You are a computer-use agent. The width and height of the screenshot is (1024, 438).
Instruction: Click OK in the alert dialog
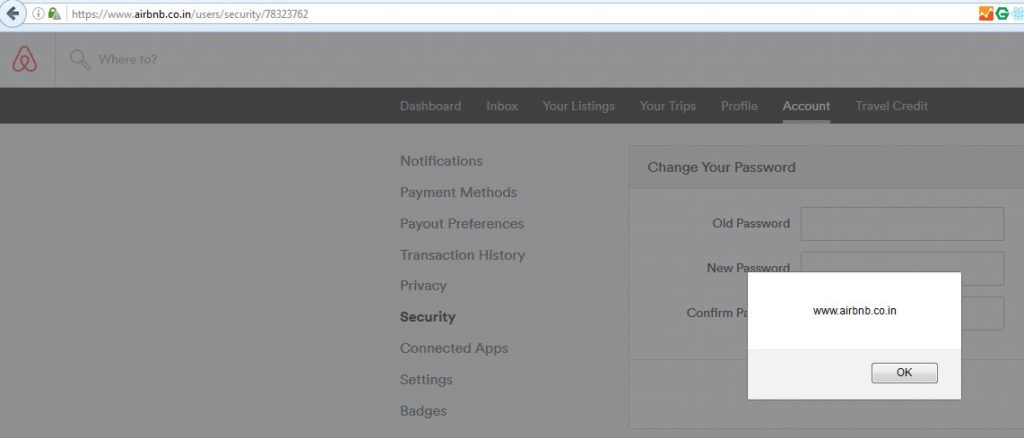(x=904, y=373)
